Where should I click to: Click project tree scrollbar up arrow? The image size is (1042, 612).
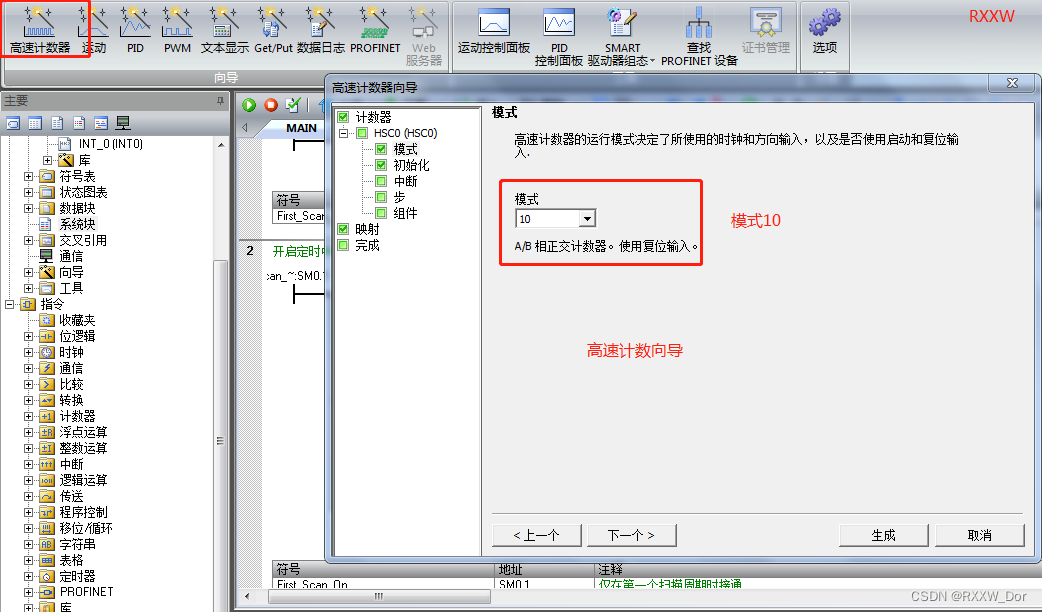tap(221, 145)
